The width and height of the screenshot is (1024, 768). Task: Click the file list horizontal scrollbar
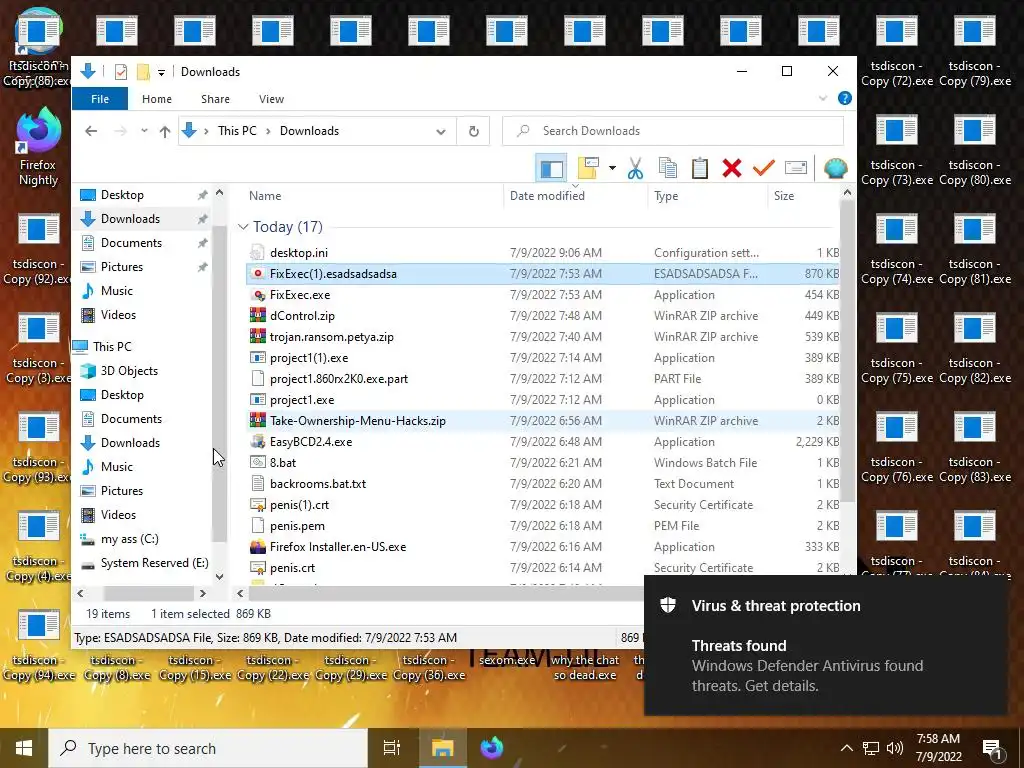pos(444,593)
